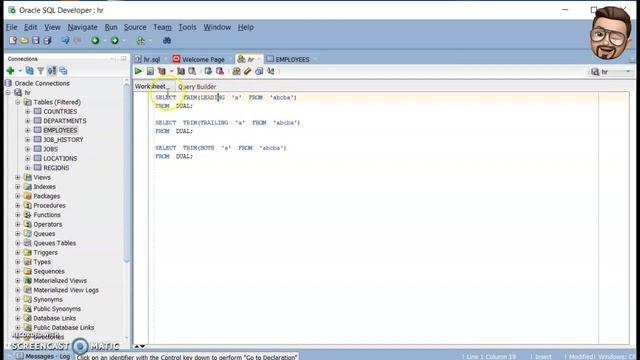Click the Schema Browser icon in Connections panel

52,71
